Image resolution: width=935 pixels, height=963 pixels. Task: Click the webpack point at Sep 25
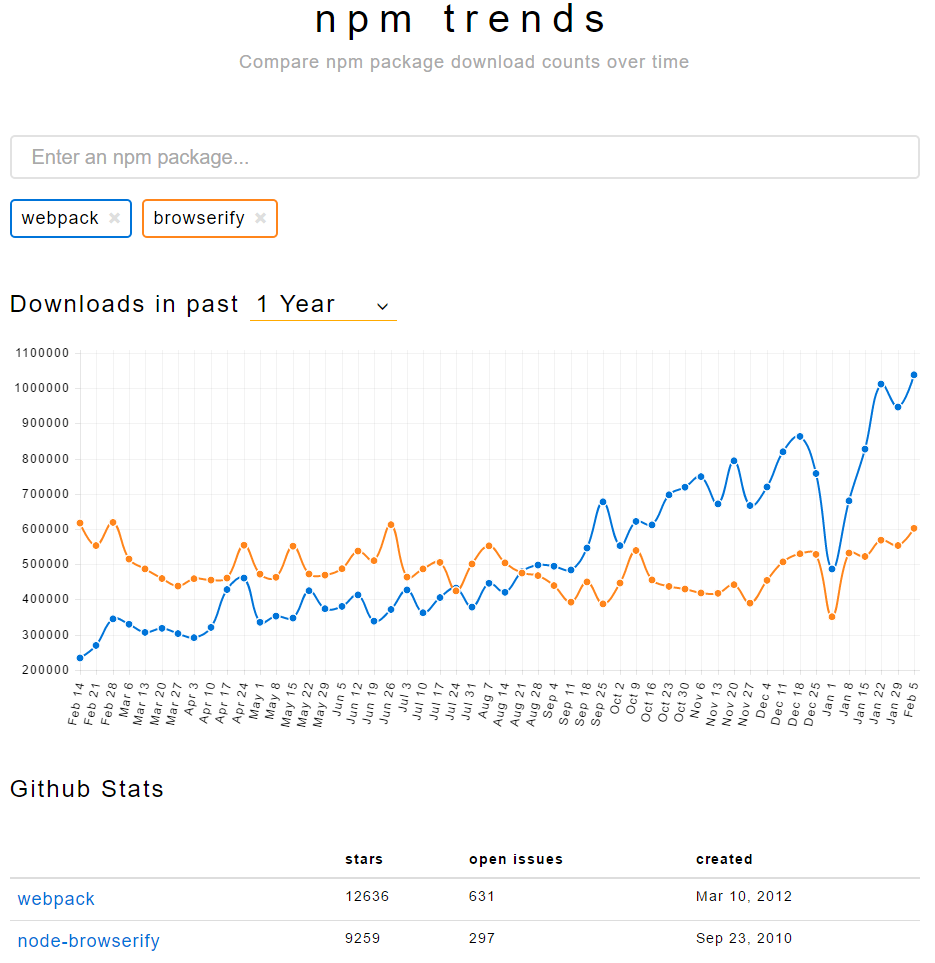(603, 502)
